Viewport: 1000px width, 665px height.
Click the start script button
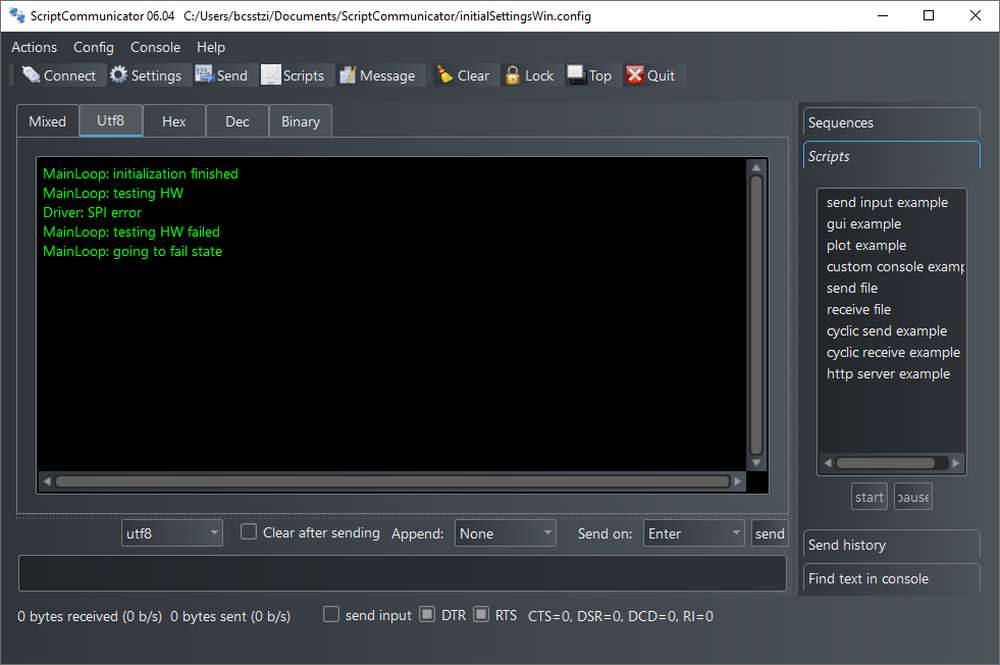869,497
